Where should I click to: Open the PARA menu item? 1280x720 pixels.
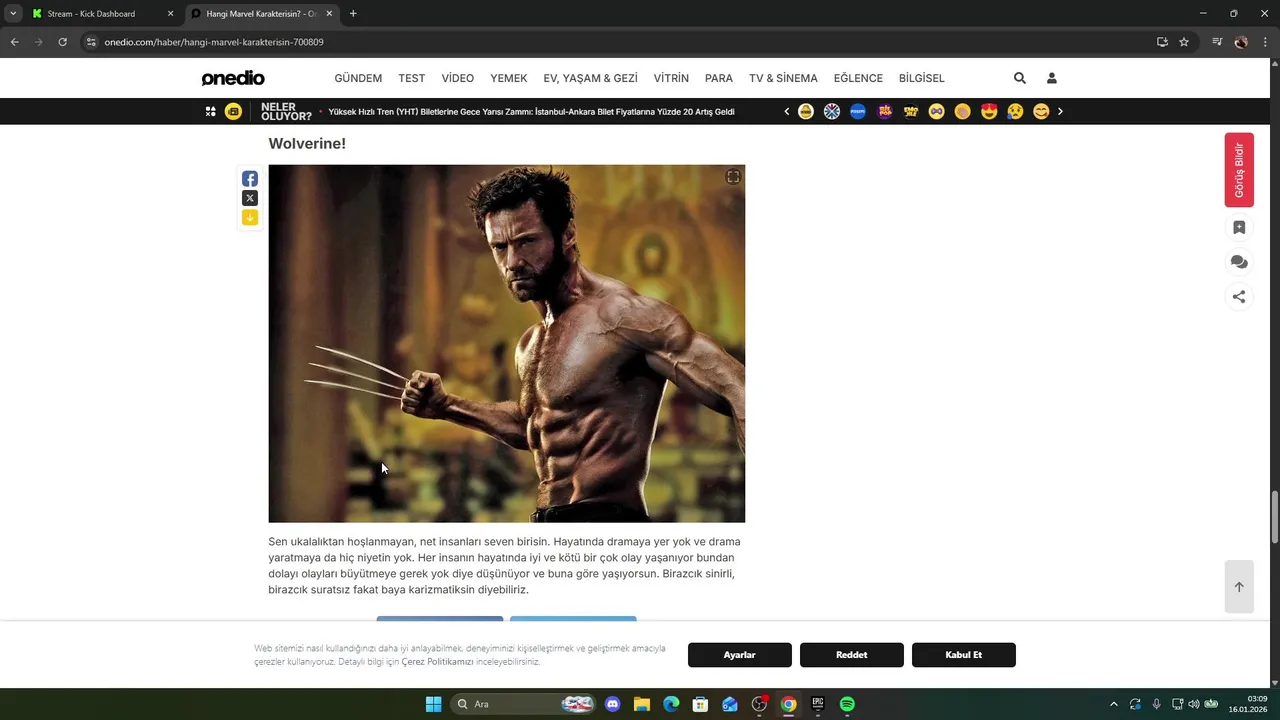point(719,78)
